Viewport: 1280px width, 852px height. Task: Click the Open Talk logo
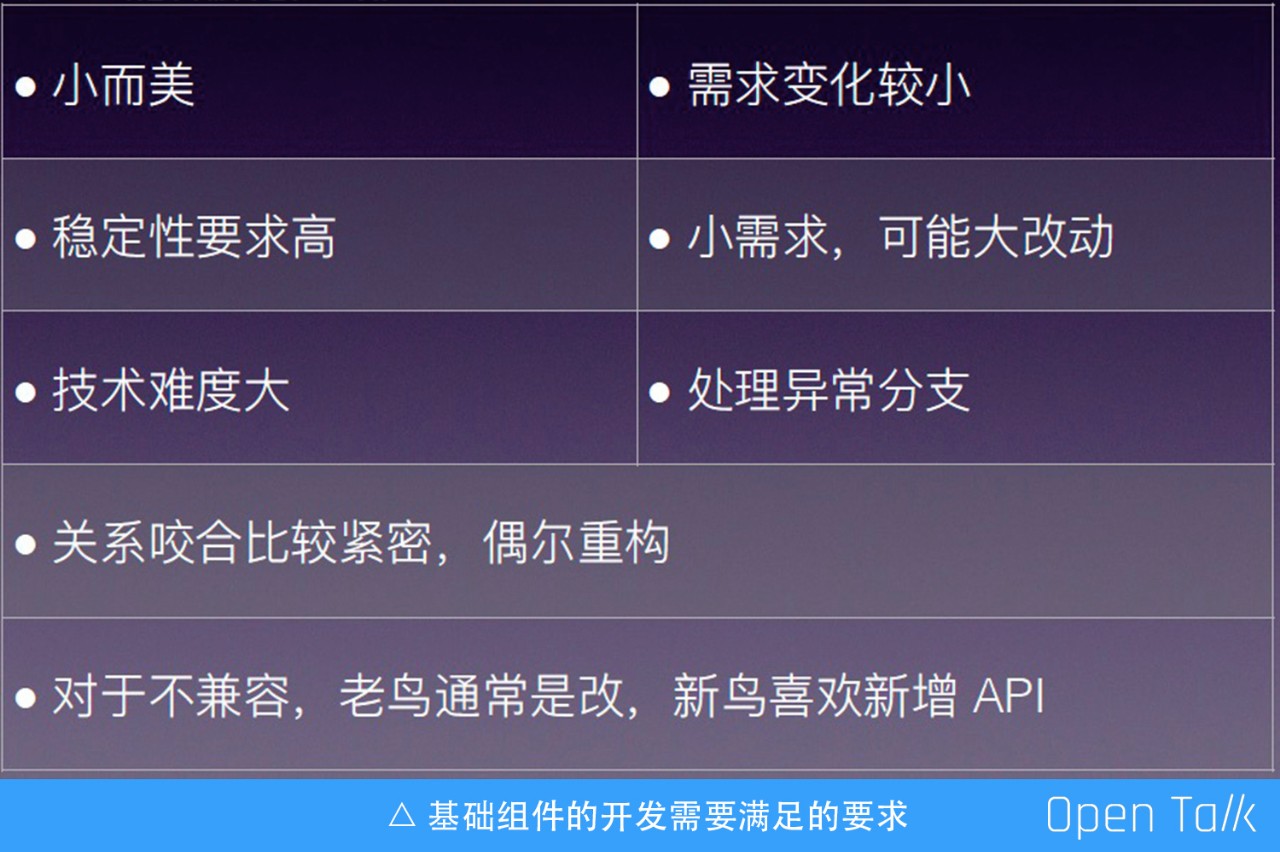[1151, 816]
